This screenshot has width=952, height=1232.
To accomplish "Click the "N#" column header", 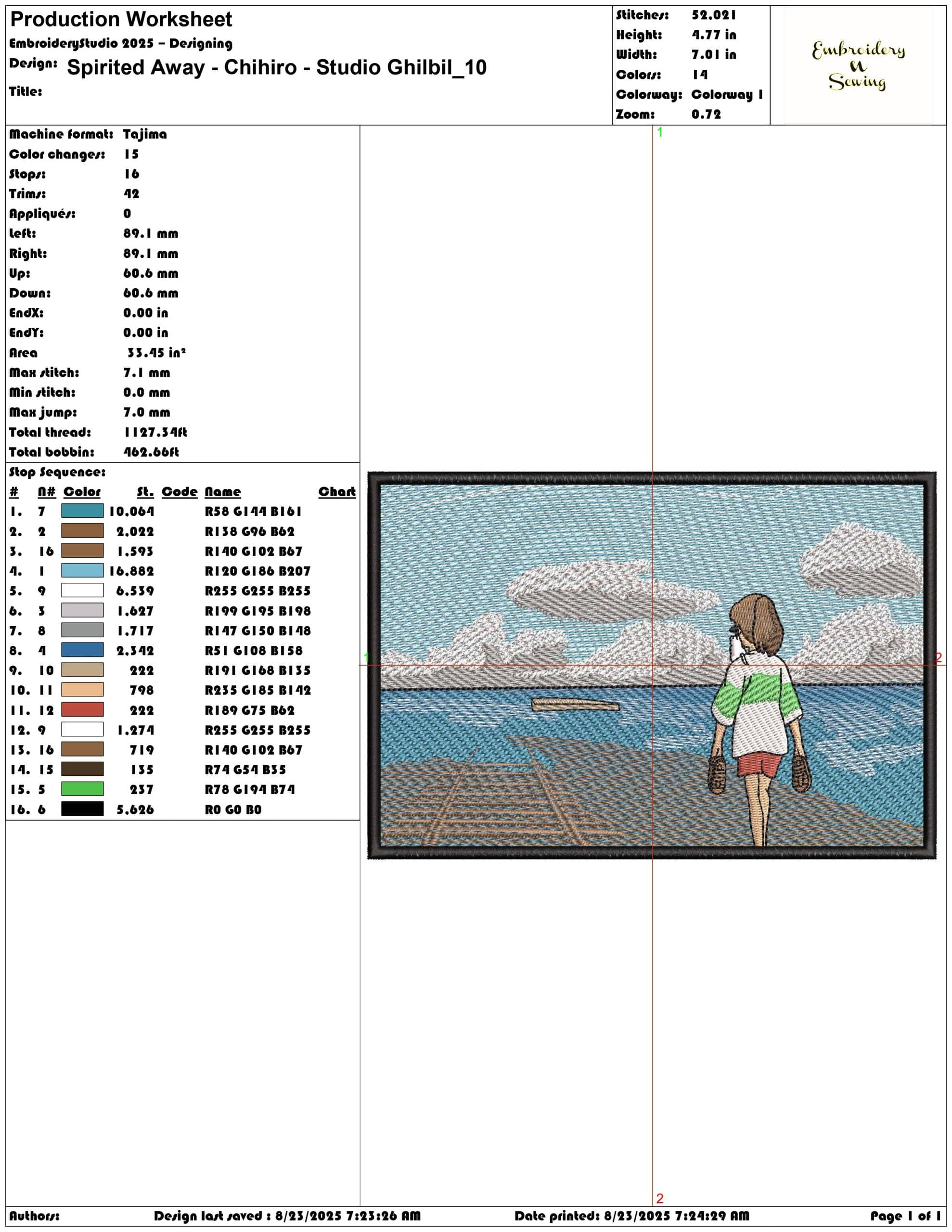I will pyautogui.click(x=47, y=492).
